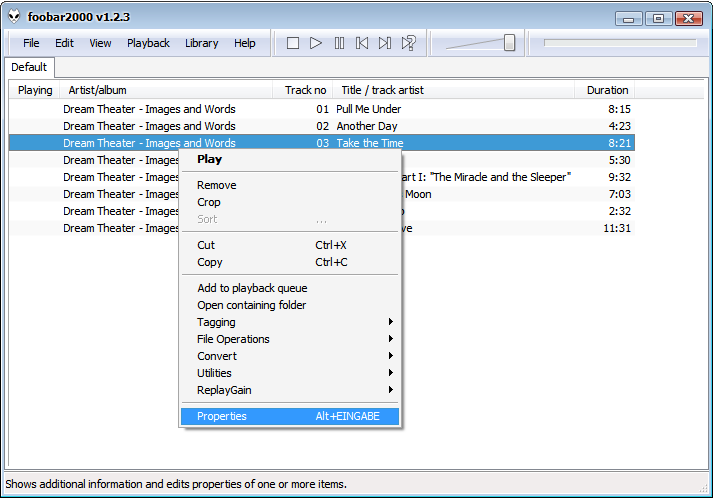Skip to the previous track

[x=362, y=43]
